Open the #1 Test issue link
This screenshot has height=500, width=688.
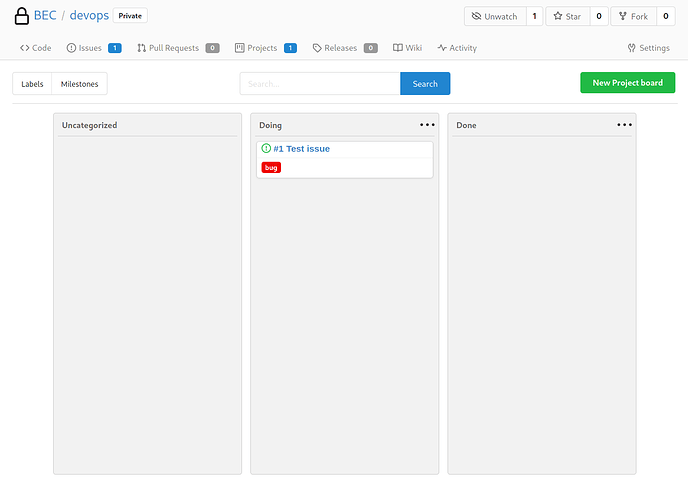pyautogui.click(x=301, y=149)
